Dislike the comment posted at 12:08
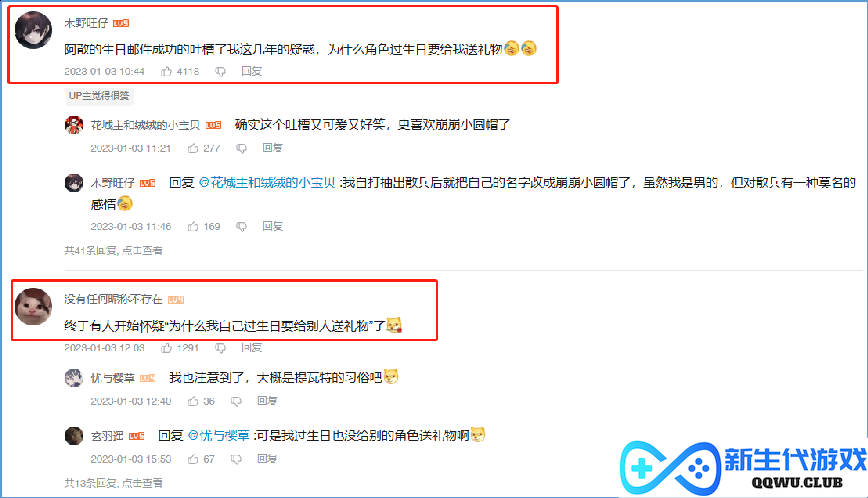This screenshot has height=498, width=868. coord(220,347)
